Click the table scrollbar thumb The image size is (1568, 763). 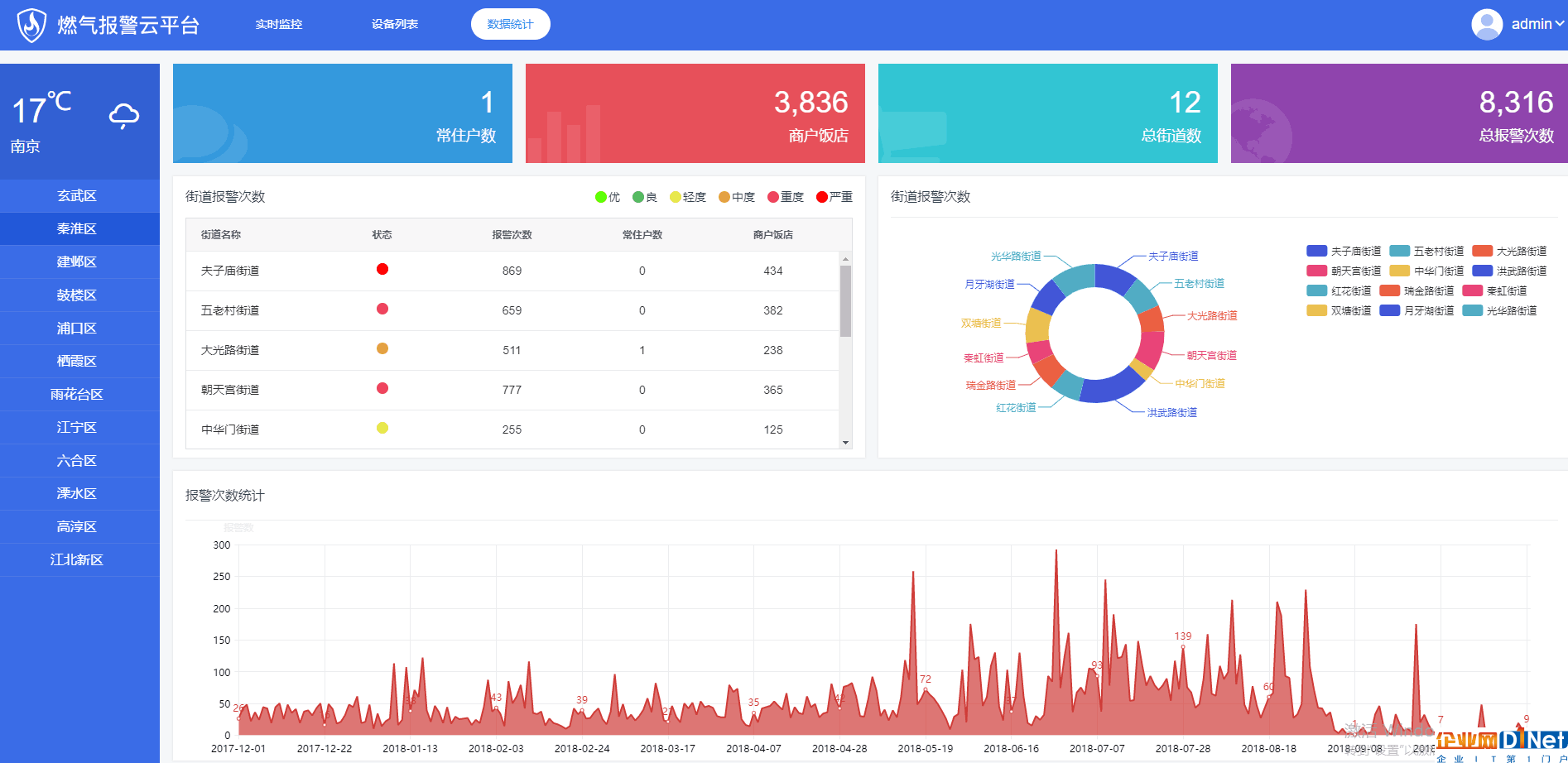tap(845, 301)
